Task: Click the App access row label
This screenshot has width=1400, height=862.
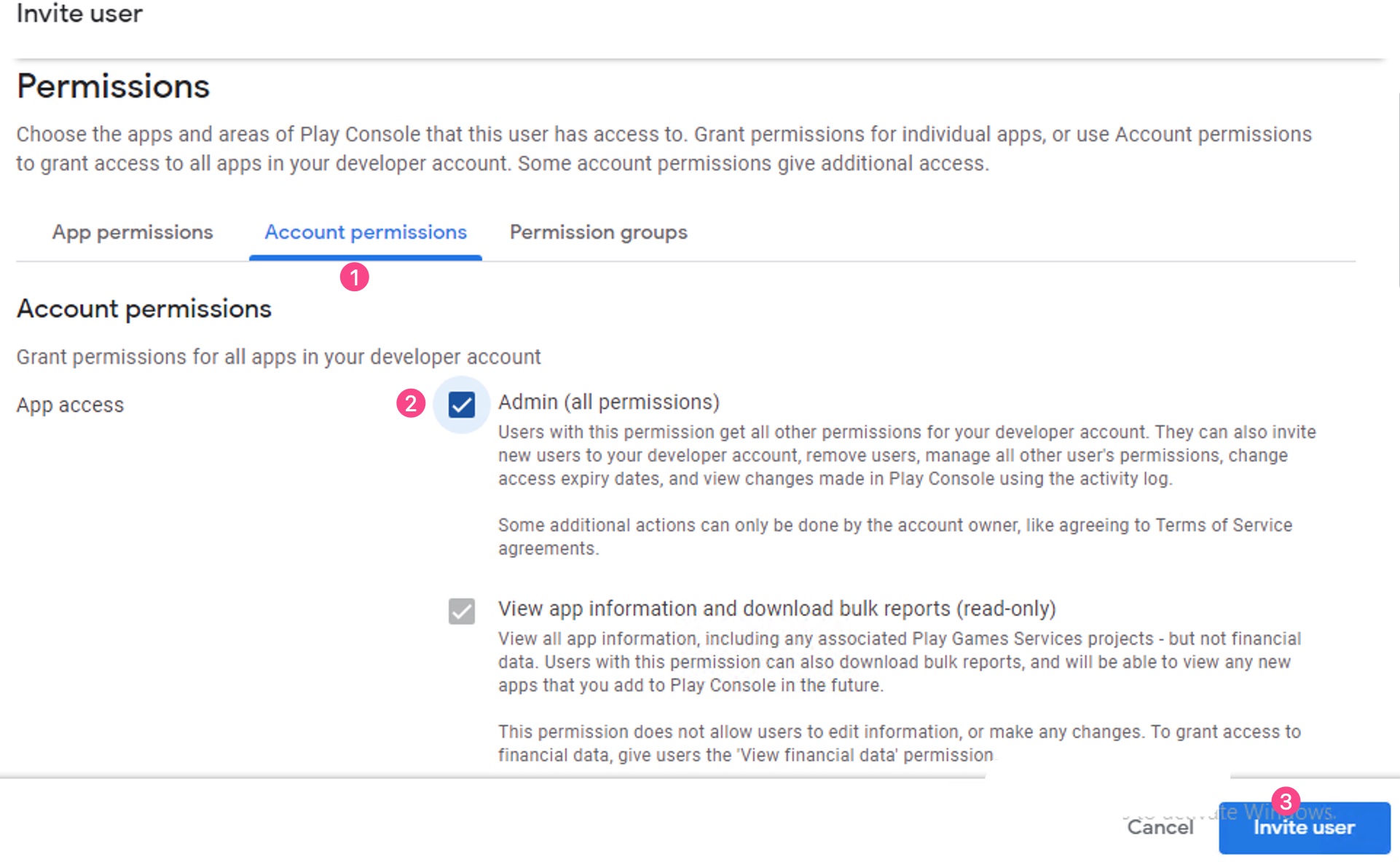Action: click(69, 404)
